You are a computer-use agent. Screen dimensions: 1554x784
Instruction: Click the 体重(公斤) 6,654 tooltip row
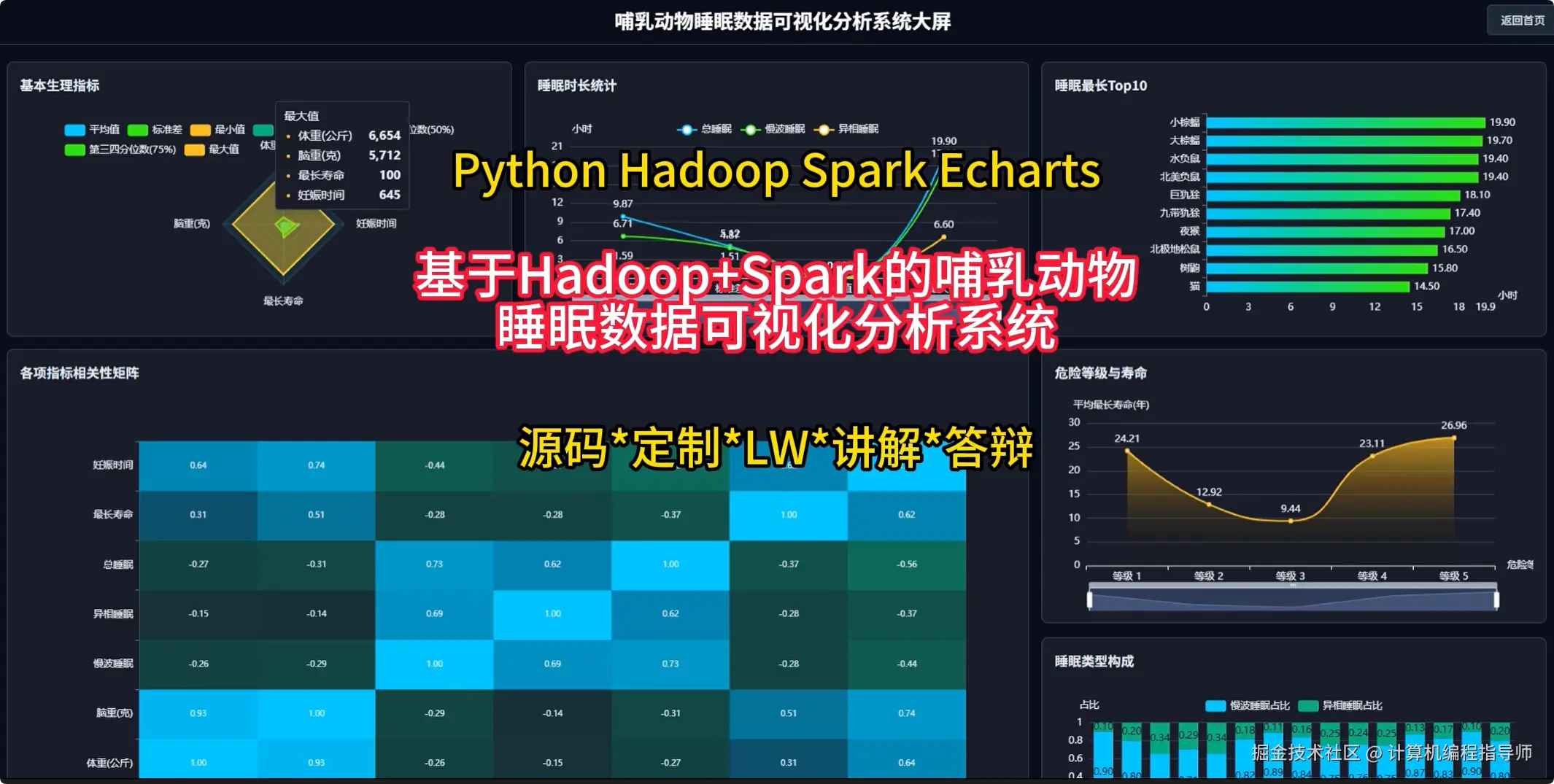(342, 136)
